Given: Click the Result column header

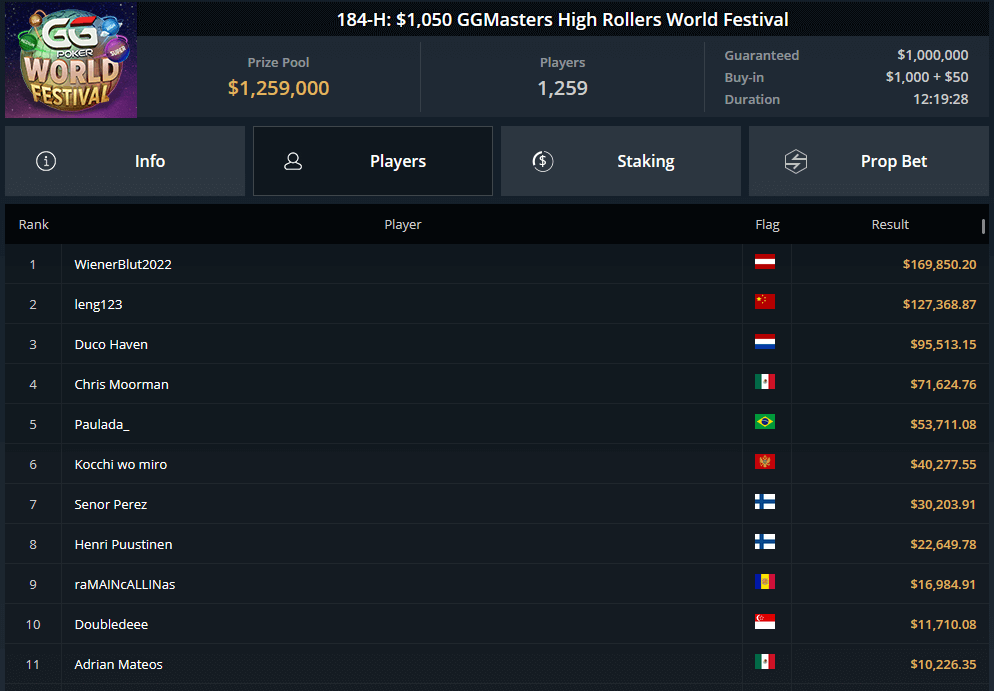Looking at the screenshot, I should pyautogui.click(x=890, y=224).
